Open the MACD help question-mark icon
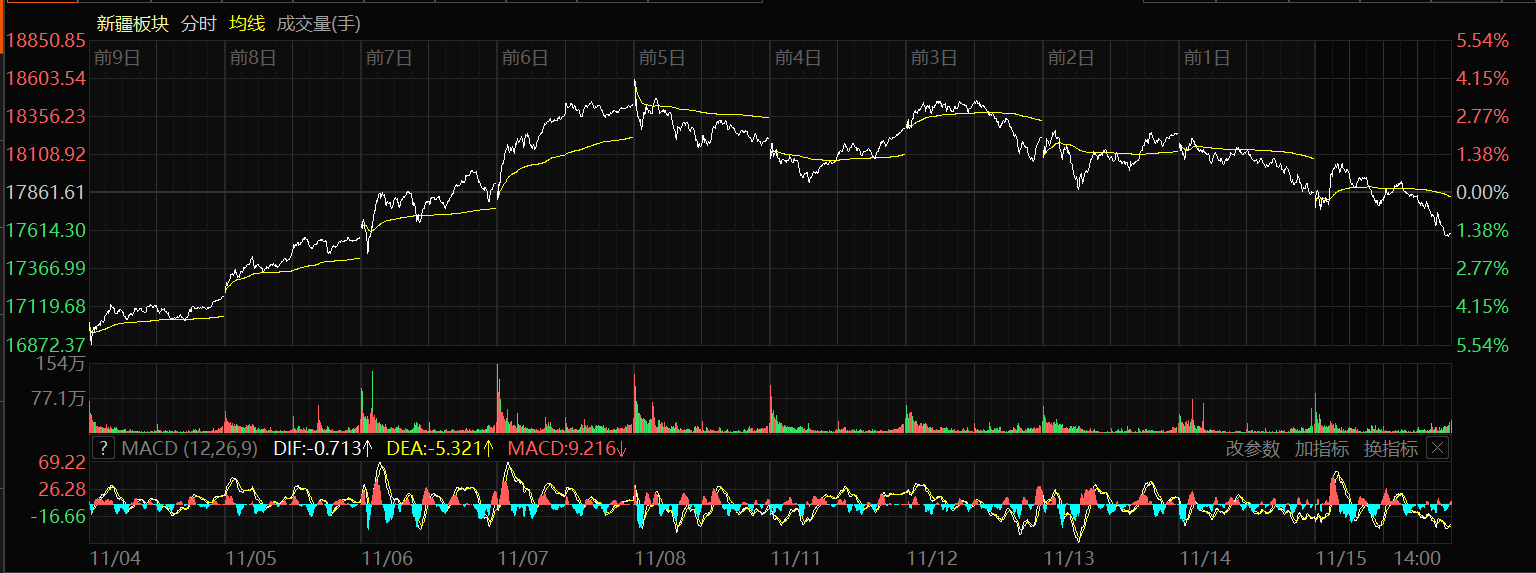This screenshot has height=573, width=1536. click(103, 448)
